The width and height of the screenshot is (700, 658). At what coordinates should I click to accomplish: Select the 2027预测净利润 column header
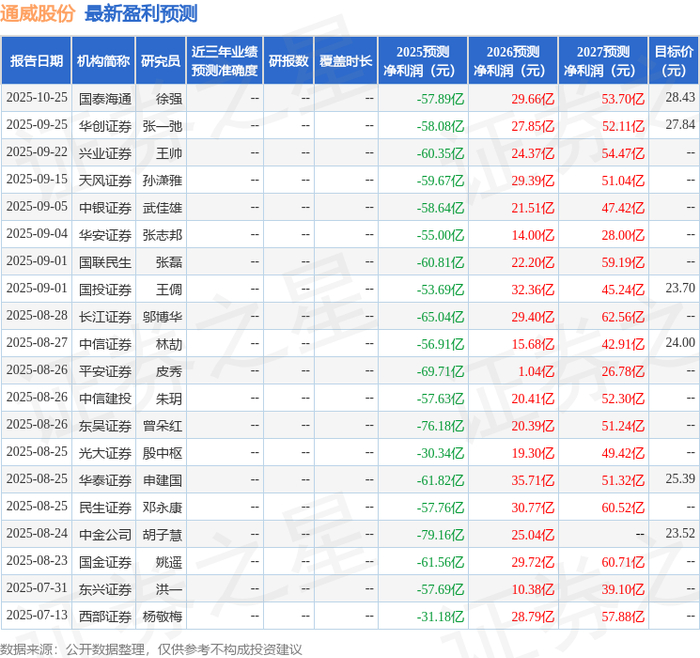point(603,61)
